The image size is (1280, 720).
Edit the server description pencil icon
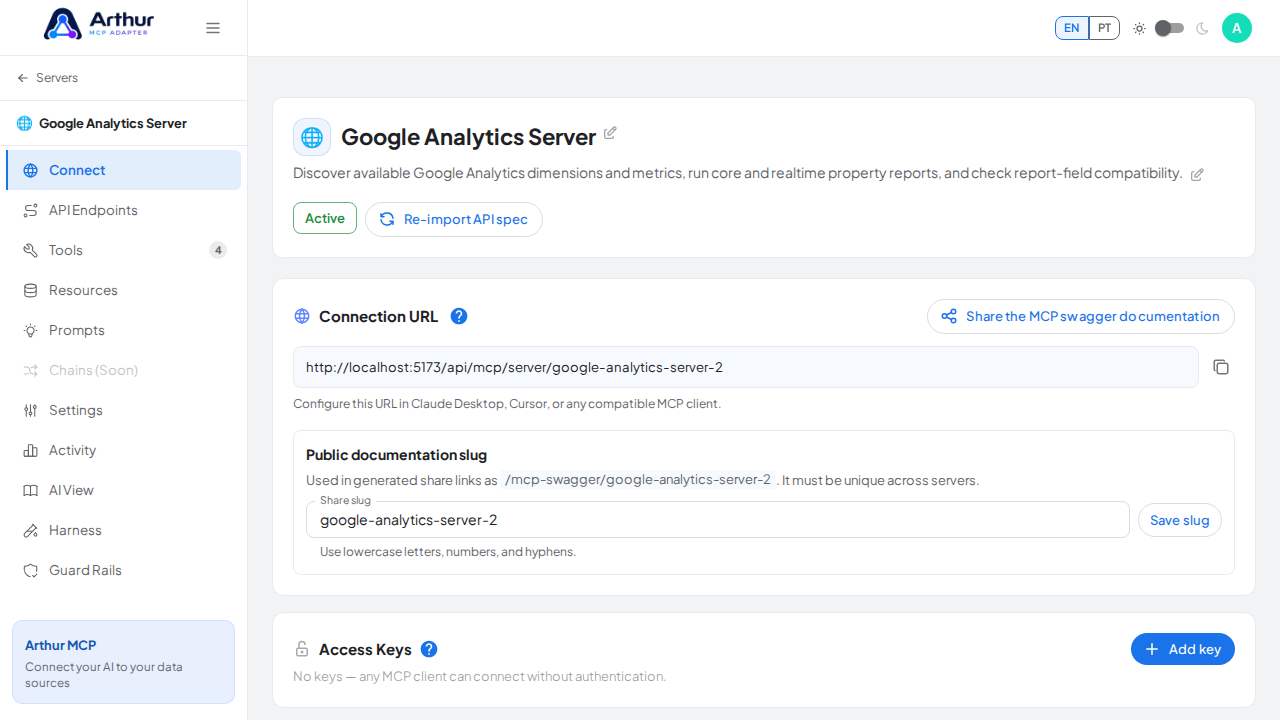[x=1197, y=174]
